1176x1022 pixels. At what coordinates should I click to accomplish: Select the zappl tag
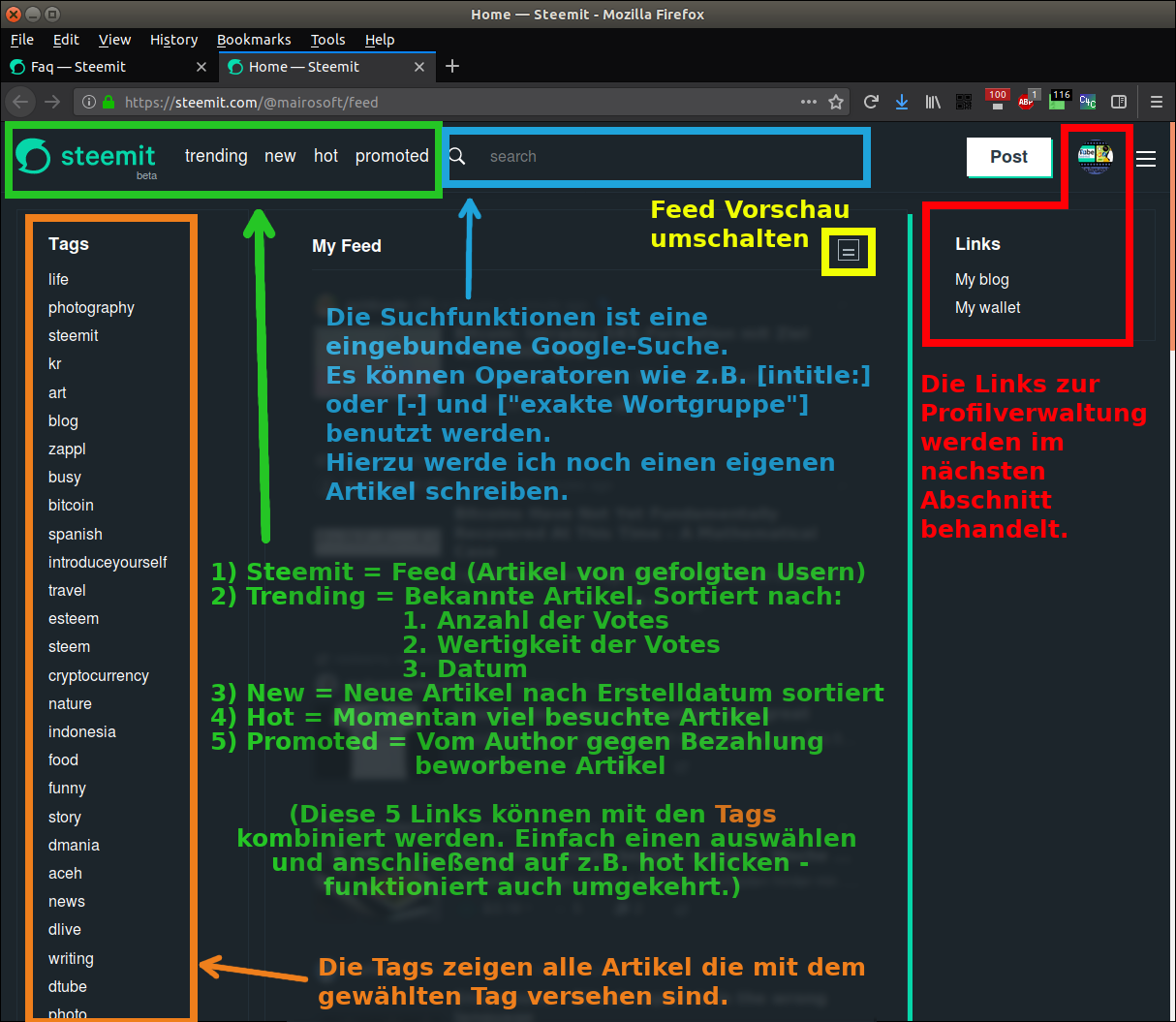[x=67, y=449]
